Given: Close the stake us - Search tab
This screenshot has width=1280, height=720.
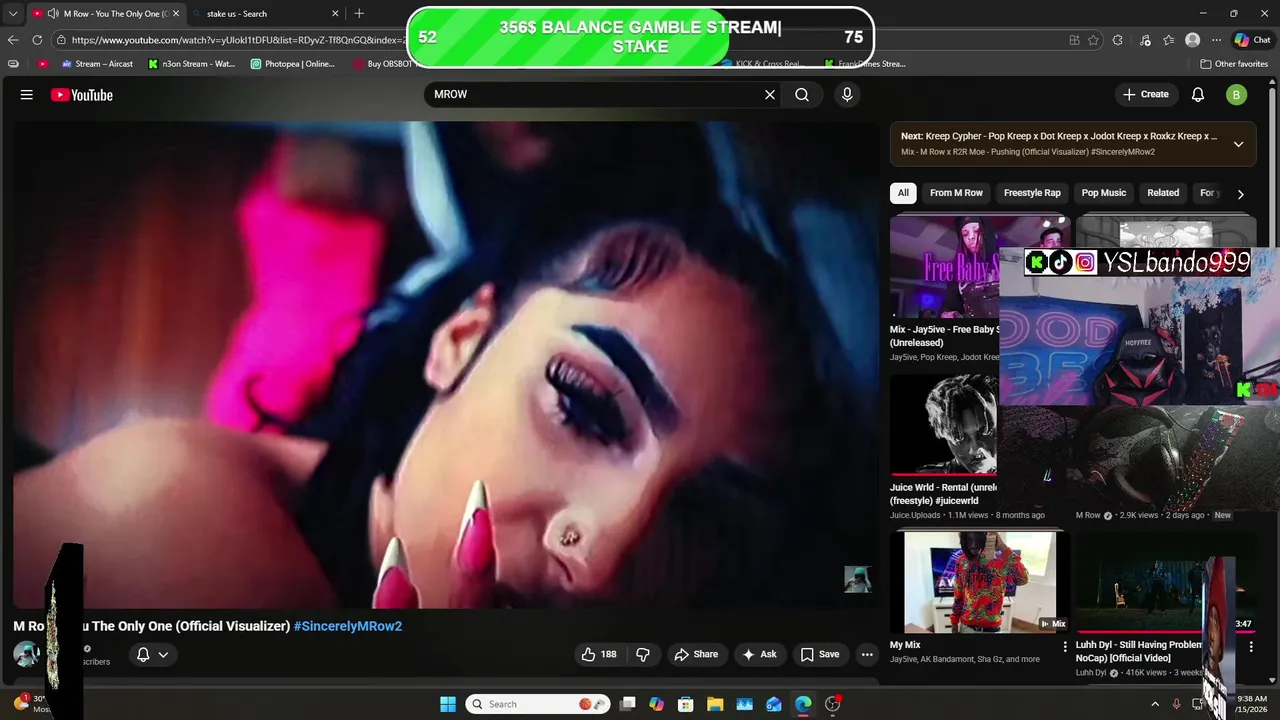Looking at the screenshot, I should [334, 14].
